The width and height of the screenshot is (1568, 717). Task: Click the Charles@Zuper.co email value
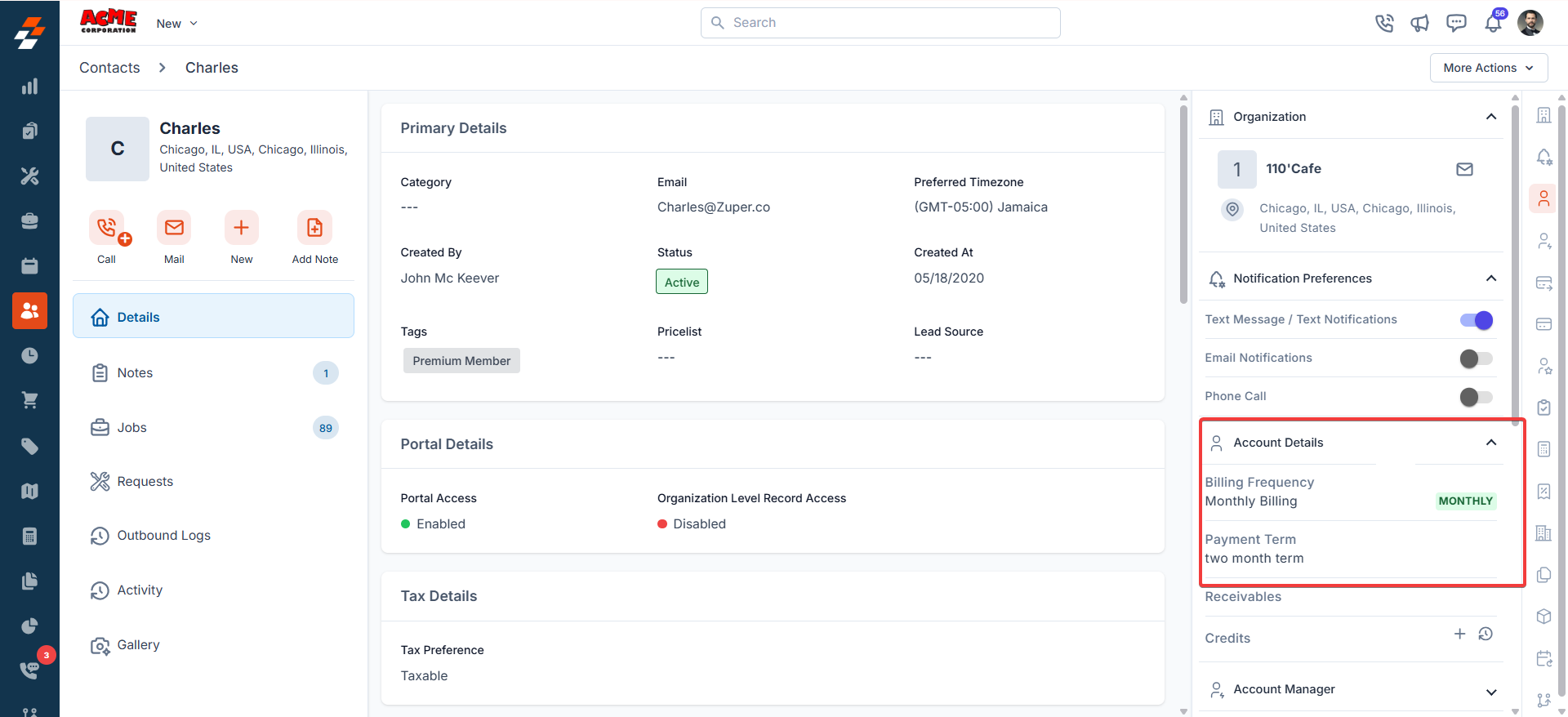point(714,207)
